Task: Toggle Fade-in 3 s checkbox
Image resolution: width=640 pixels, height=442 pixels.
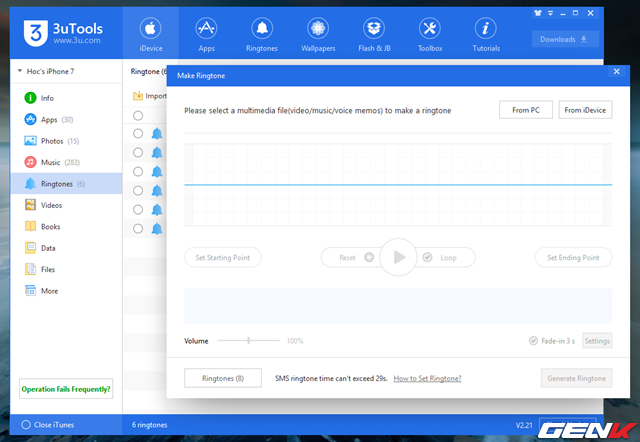Action: 533,341
